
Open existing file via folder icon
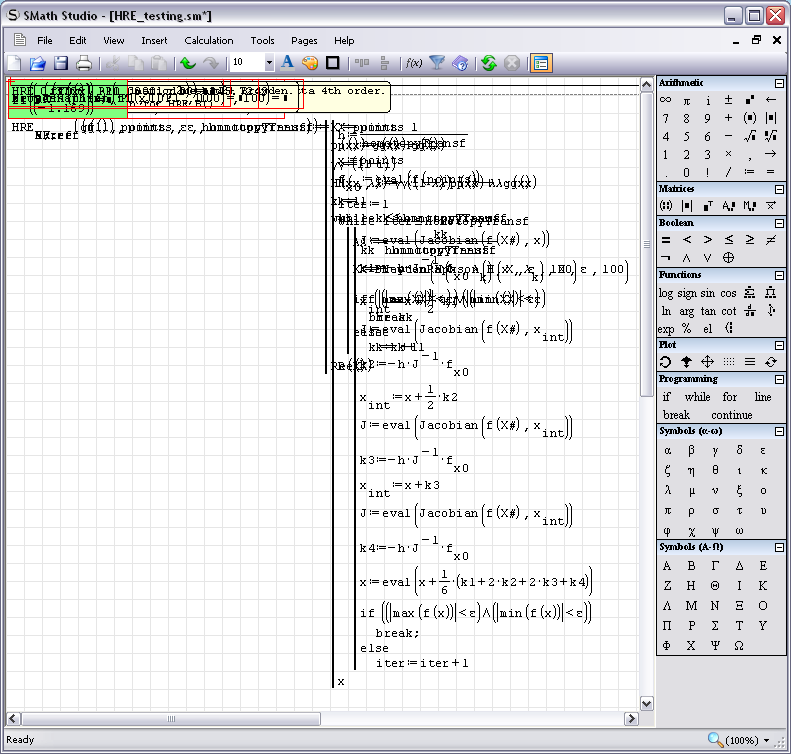coord(37,63)
